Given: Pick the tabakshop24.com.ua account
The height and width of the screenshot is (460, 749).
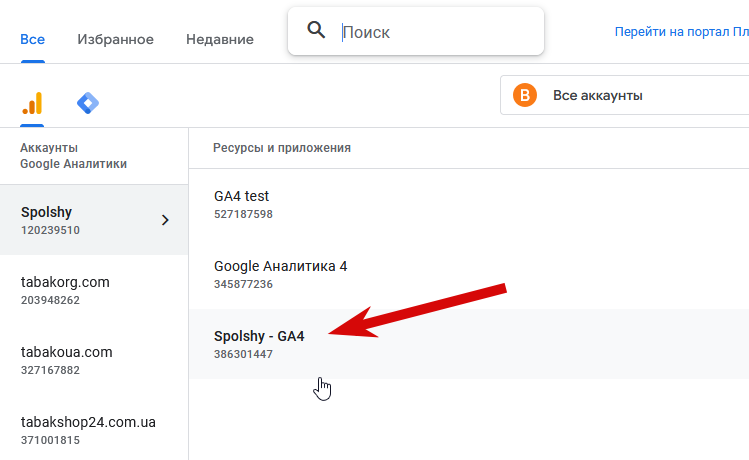Looking at the screenshot, I should click(88, 430).
